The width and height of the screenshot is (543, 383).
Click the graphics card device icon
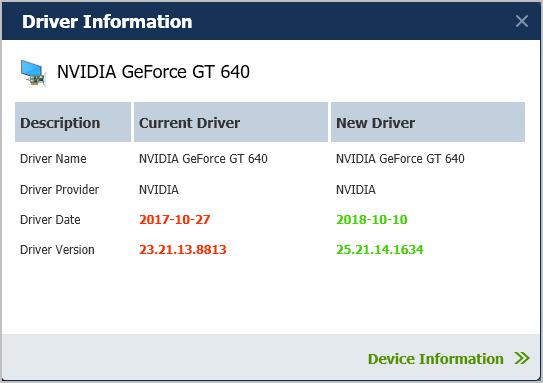33,73
